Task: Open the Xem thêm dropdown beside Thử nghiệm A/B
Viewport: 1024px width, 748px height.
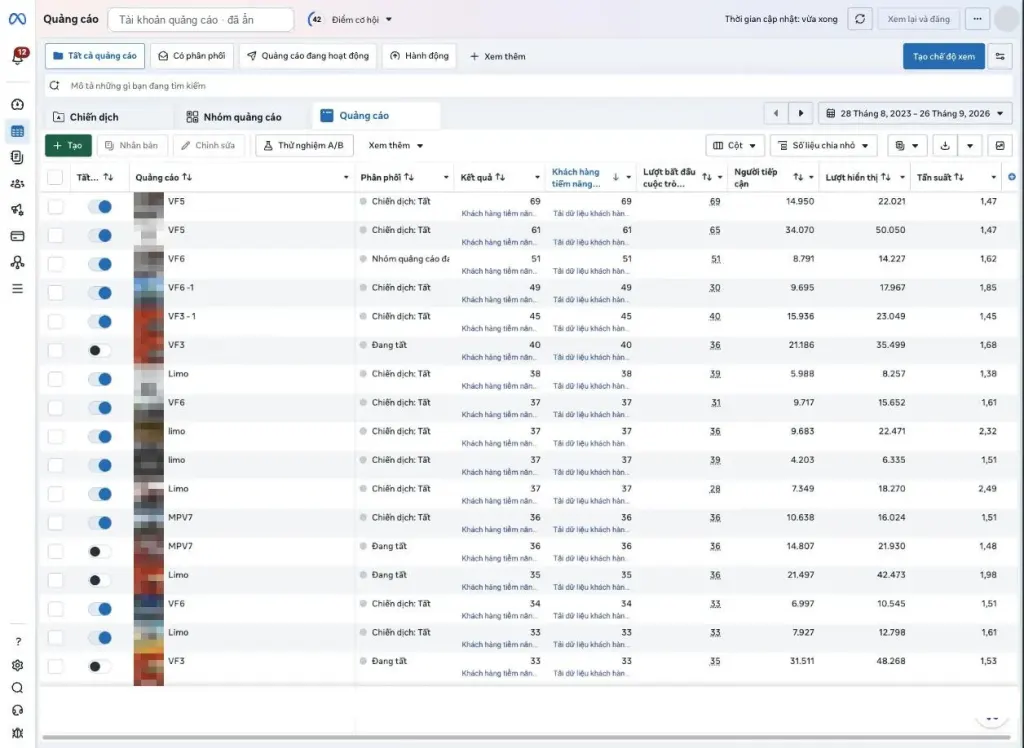Action: pyautogui.click(x=396, y=146)
